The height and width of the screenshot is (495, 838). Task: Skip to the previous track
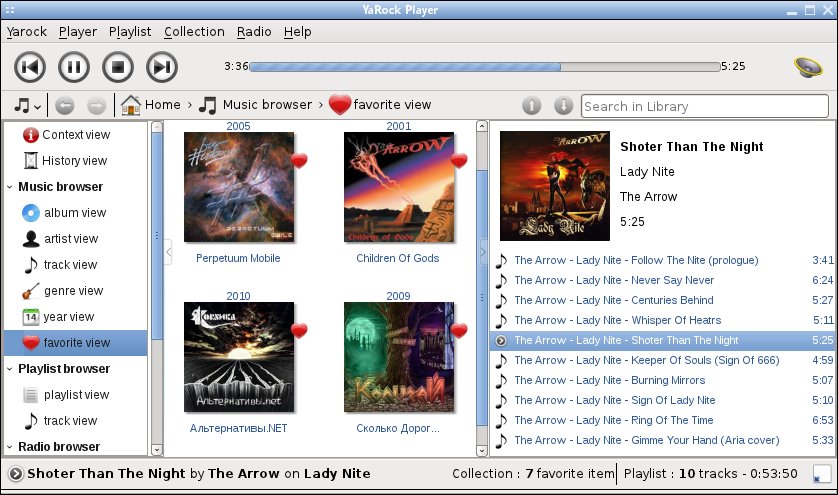click(x=30, y=67)
